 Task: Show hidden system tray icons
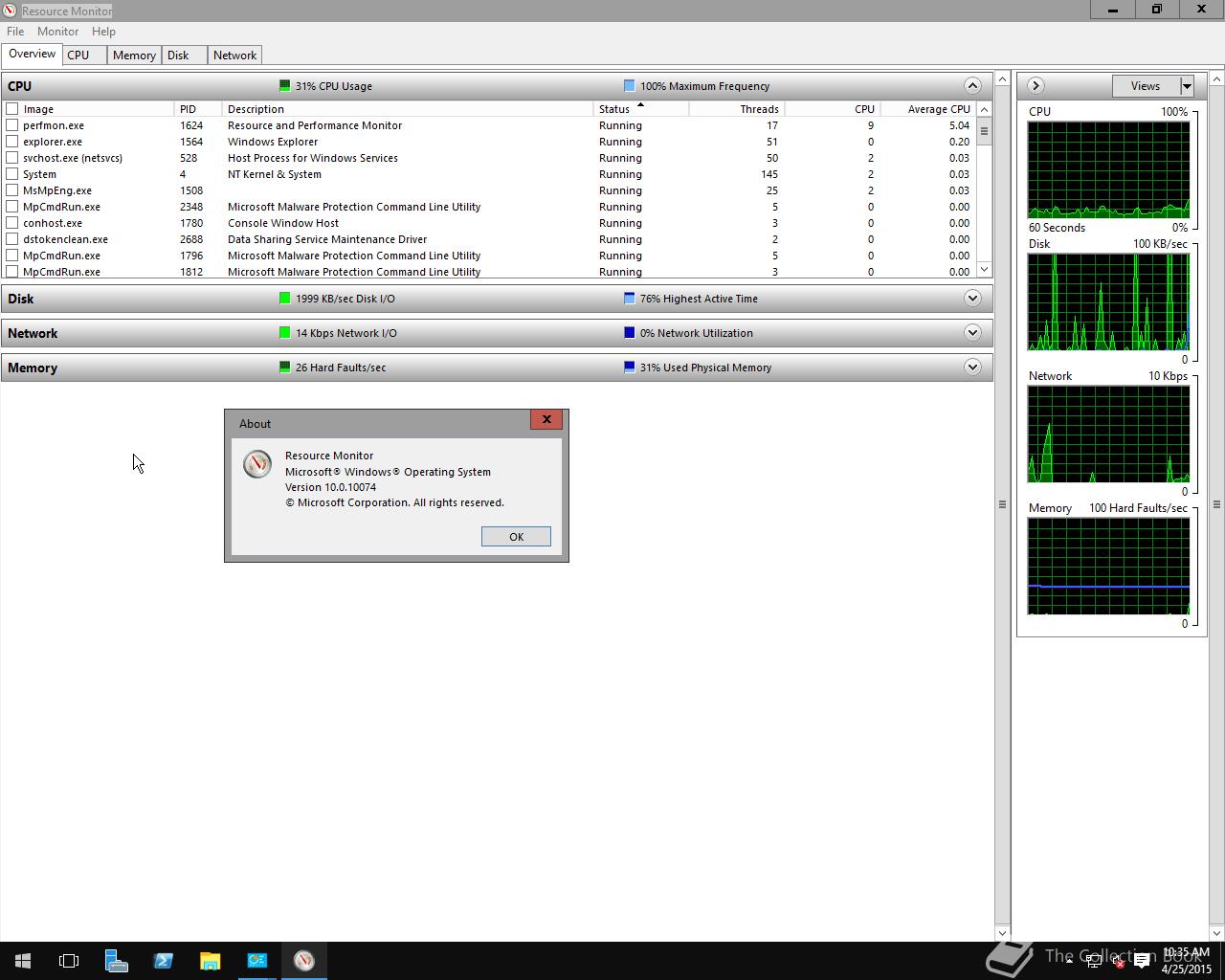pos(1069,961)
